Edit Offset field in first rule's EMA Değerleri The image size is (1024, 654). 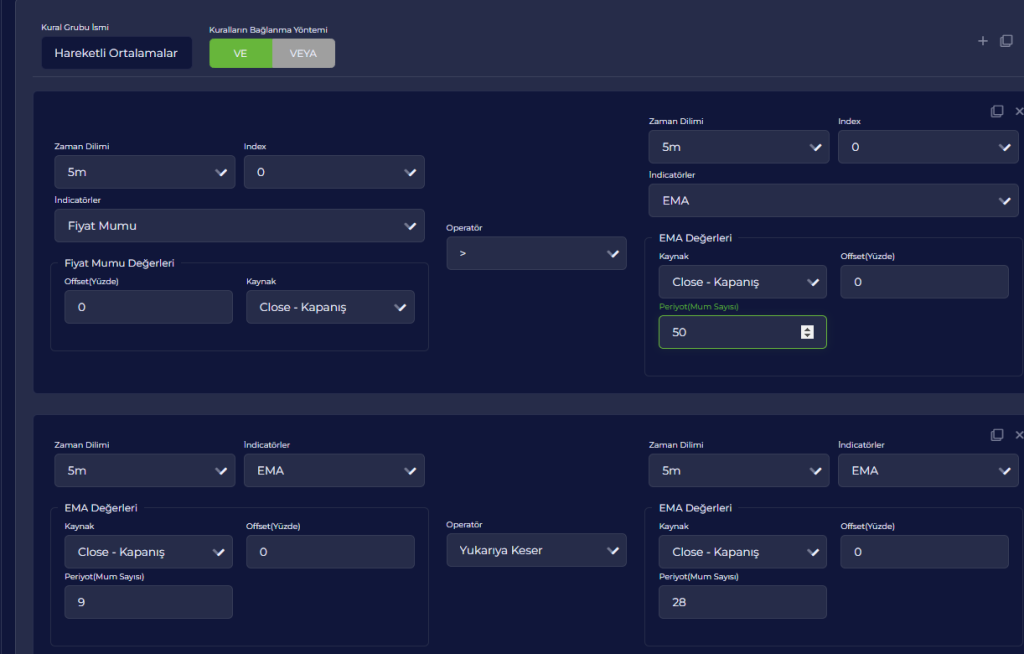(925, 282)
